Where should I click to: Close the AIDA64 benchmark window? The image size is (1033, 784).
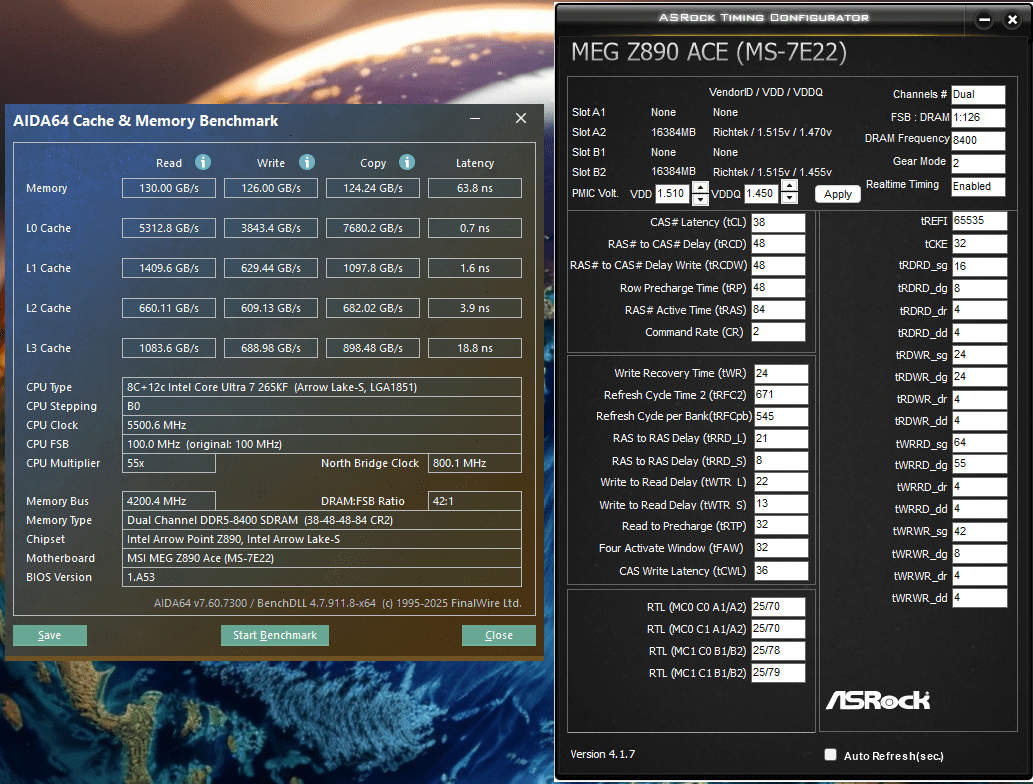tap(521, 118)
